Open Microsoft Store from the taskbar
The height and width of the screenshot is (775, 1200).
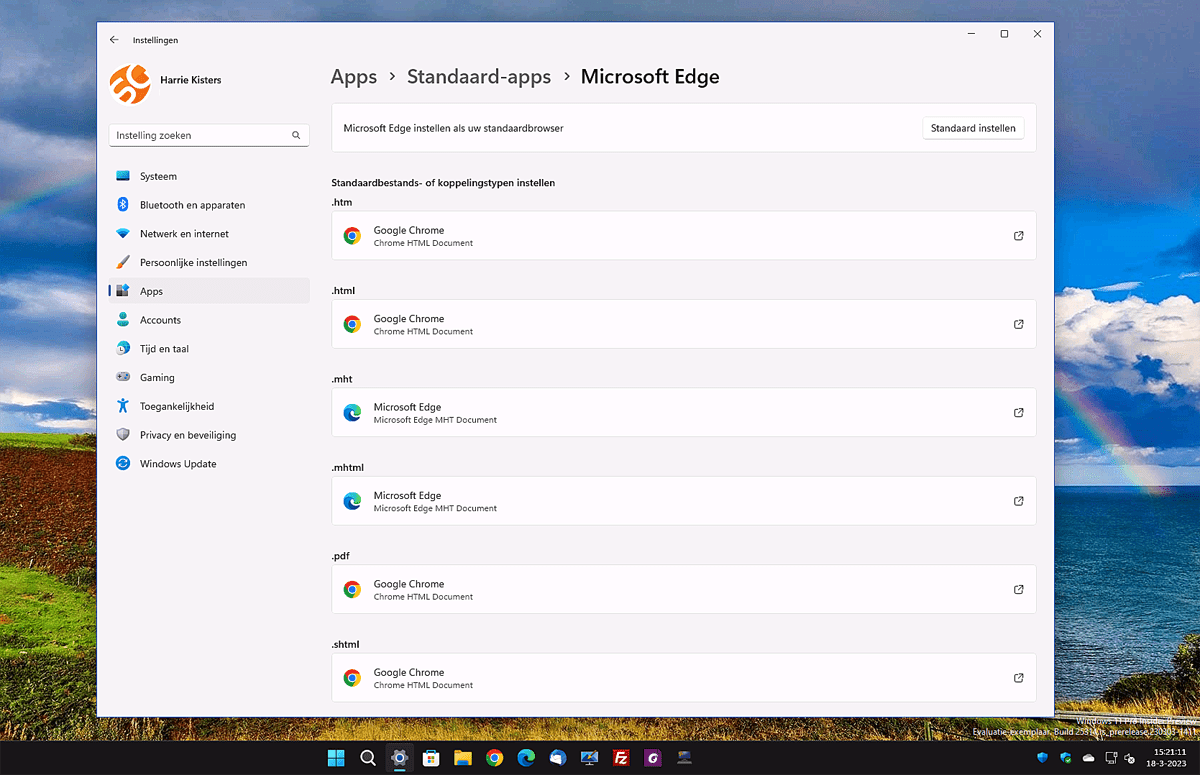(x=431, y=758)
